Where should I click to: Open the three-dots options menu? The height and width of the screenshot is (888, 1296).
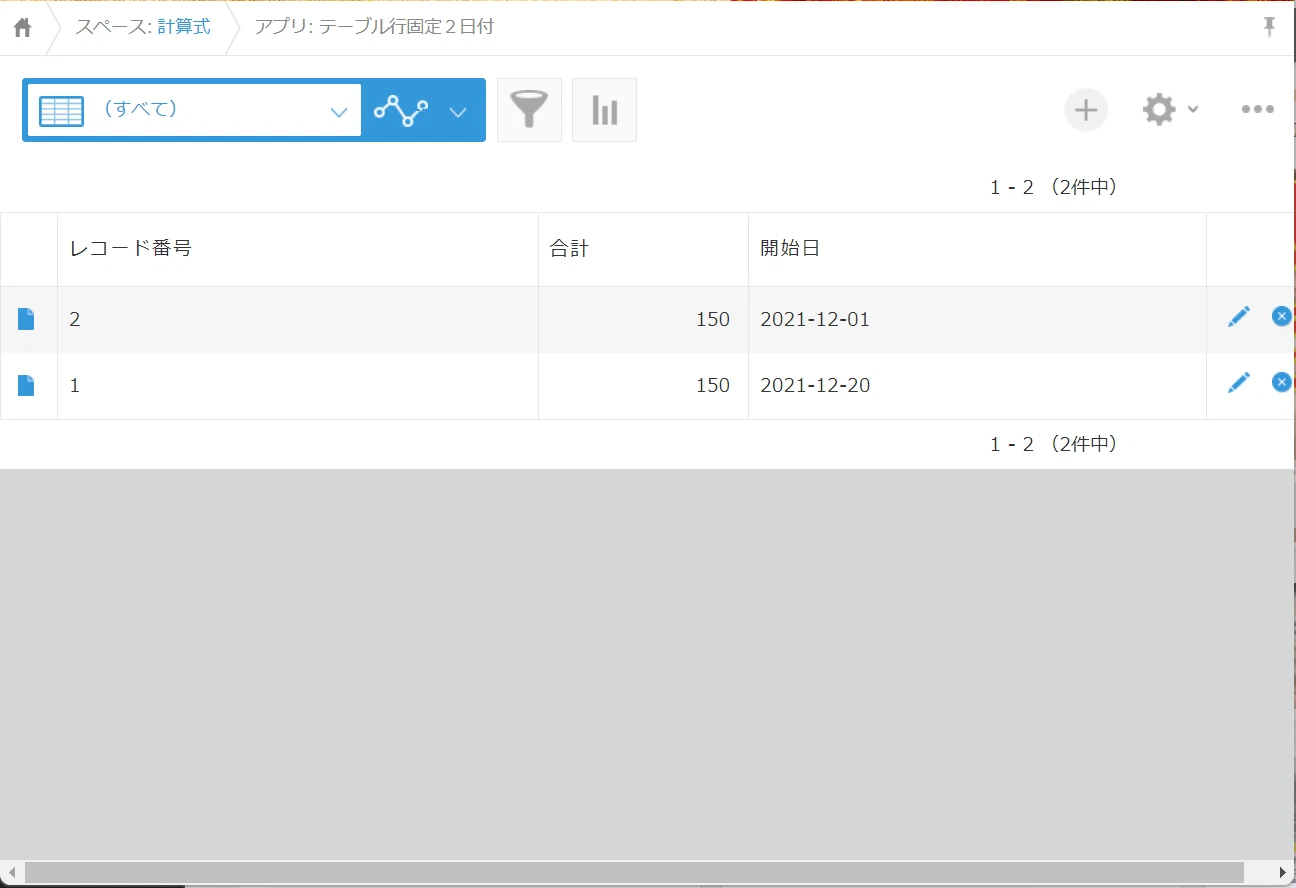[x=1257, y=109]
